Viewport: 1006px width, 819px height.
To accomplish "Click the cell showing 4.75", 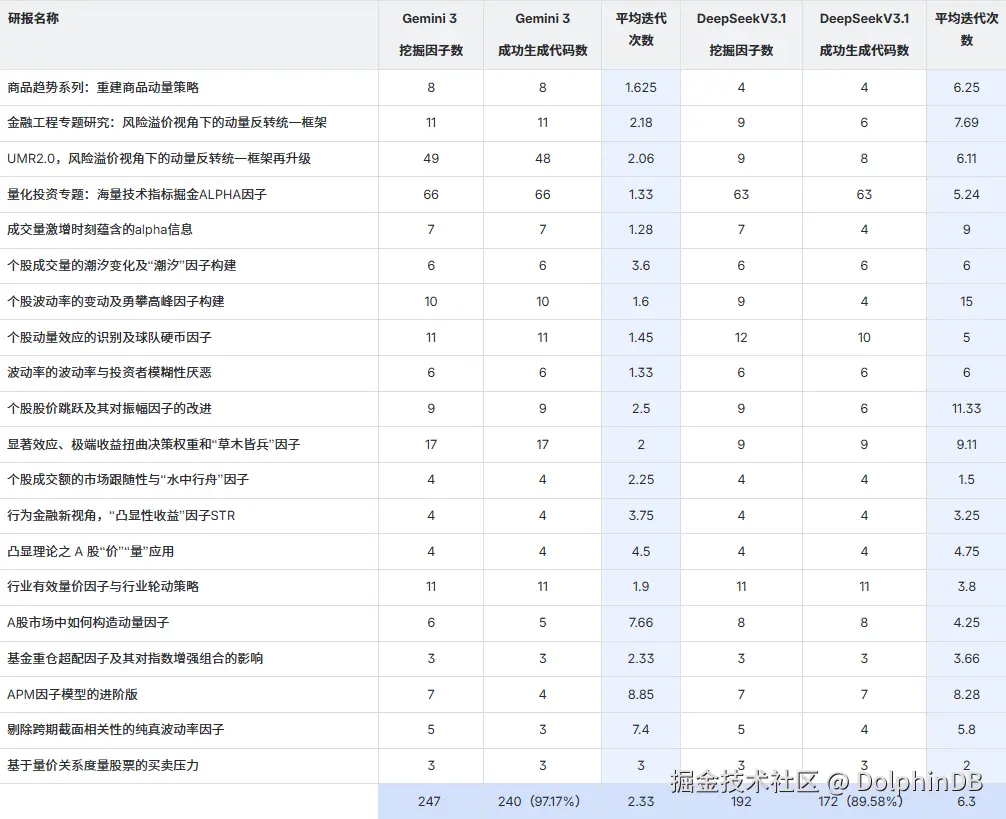I will pyautogui.click(x=966, y=552).
